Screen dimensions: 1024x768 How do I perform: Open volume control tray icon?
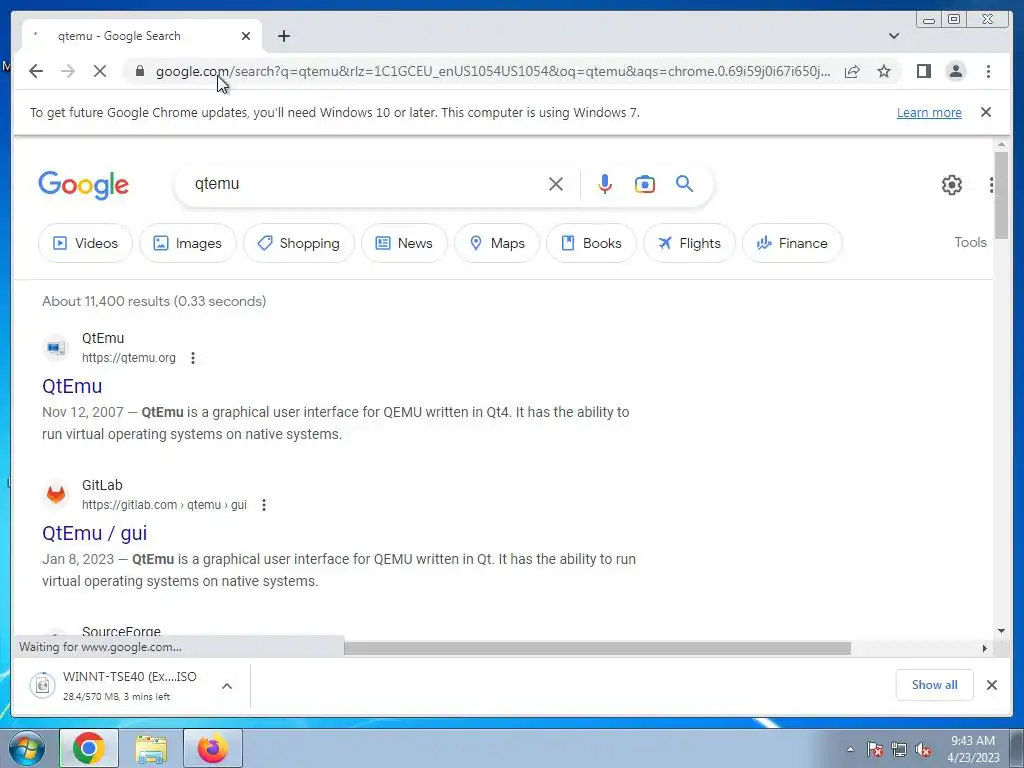(x=923, y=750)
